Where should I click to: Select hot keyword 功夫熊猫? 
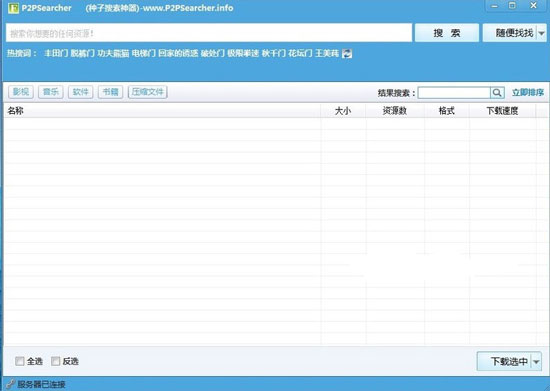[113, 53]
